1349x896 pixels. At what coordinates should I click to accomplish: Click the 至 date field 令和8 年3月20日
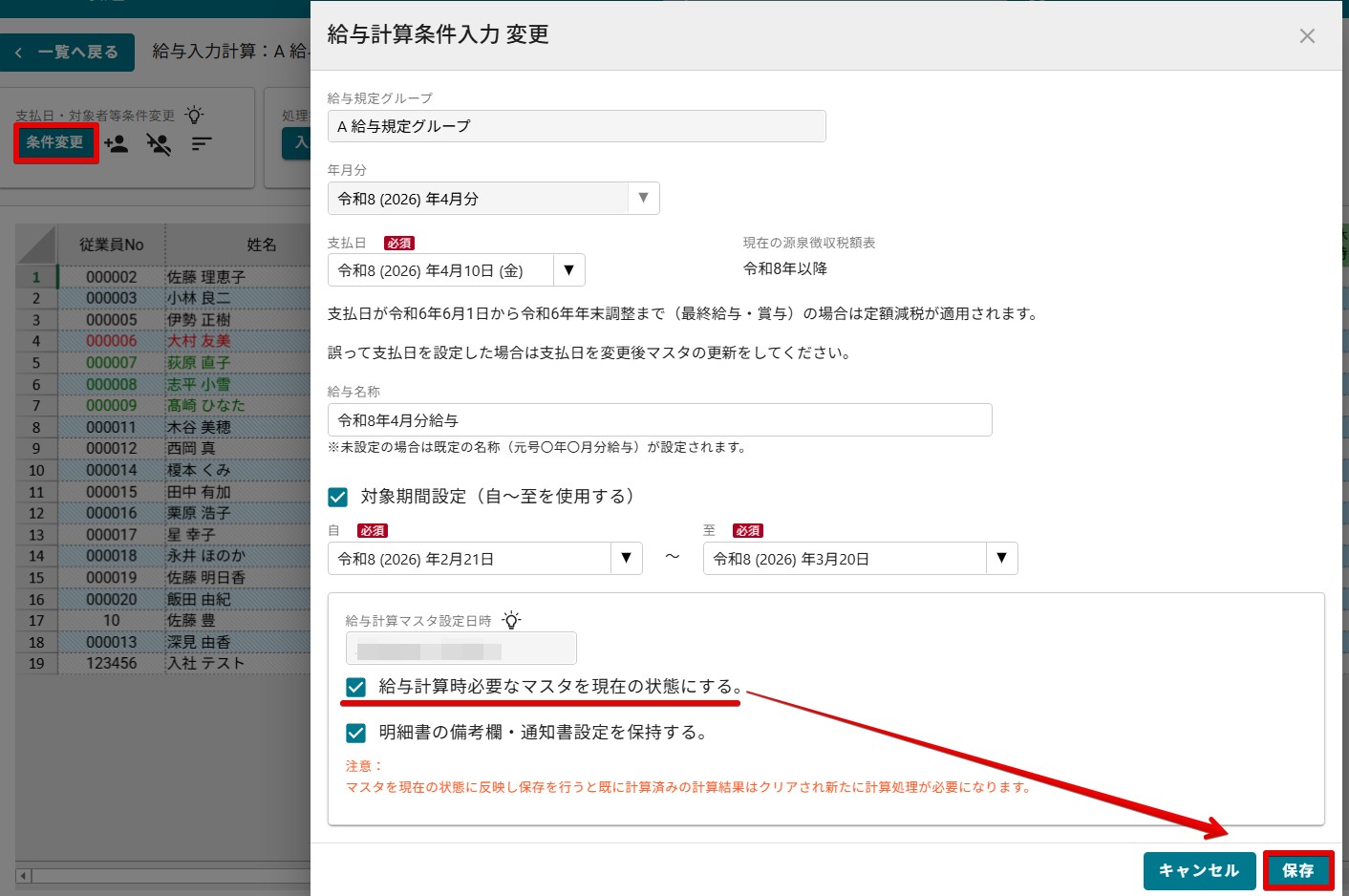[845, 558]
